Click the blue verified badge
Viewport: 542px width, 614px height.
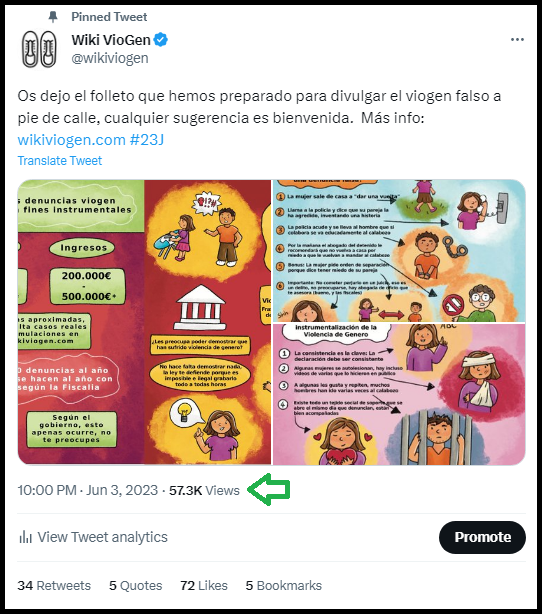[x=161, y=40]
